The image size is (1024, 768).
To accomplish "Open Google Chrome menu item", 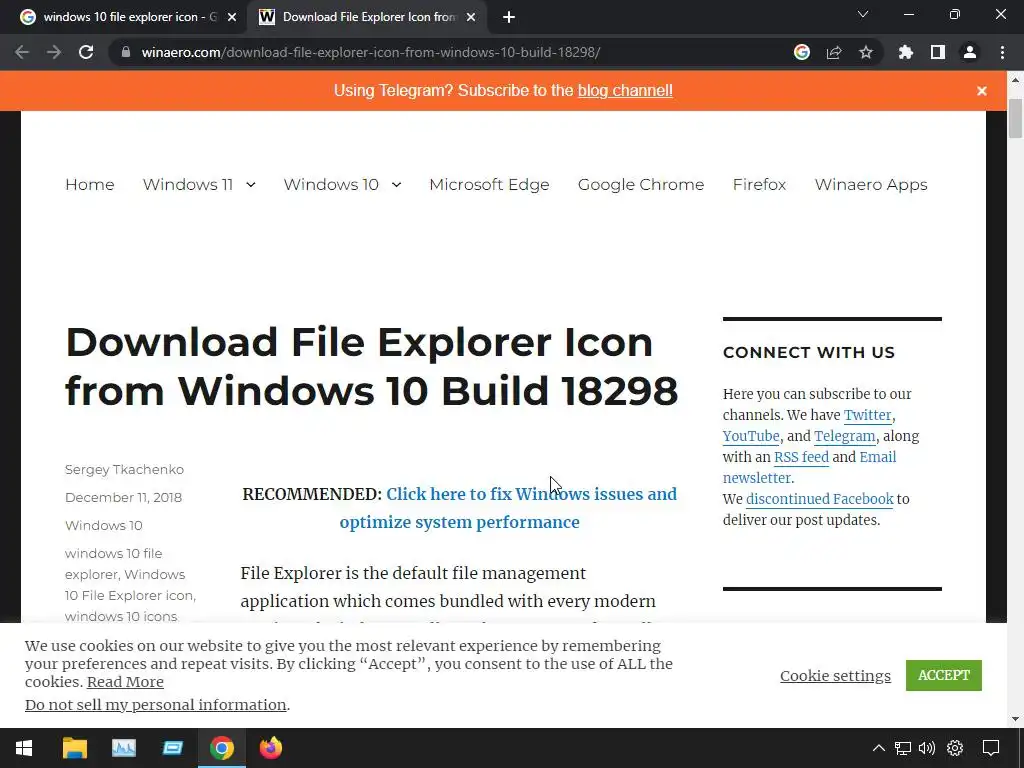I will pos(641,185).
